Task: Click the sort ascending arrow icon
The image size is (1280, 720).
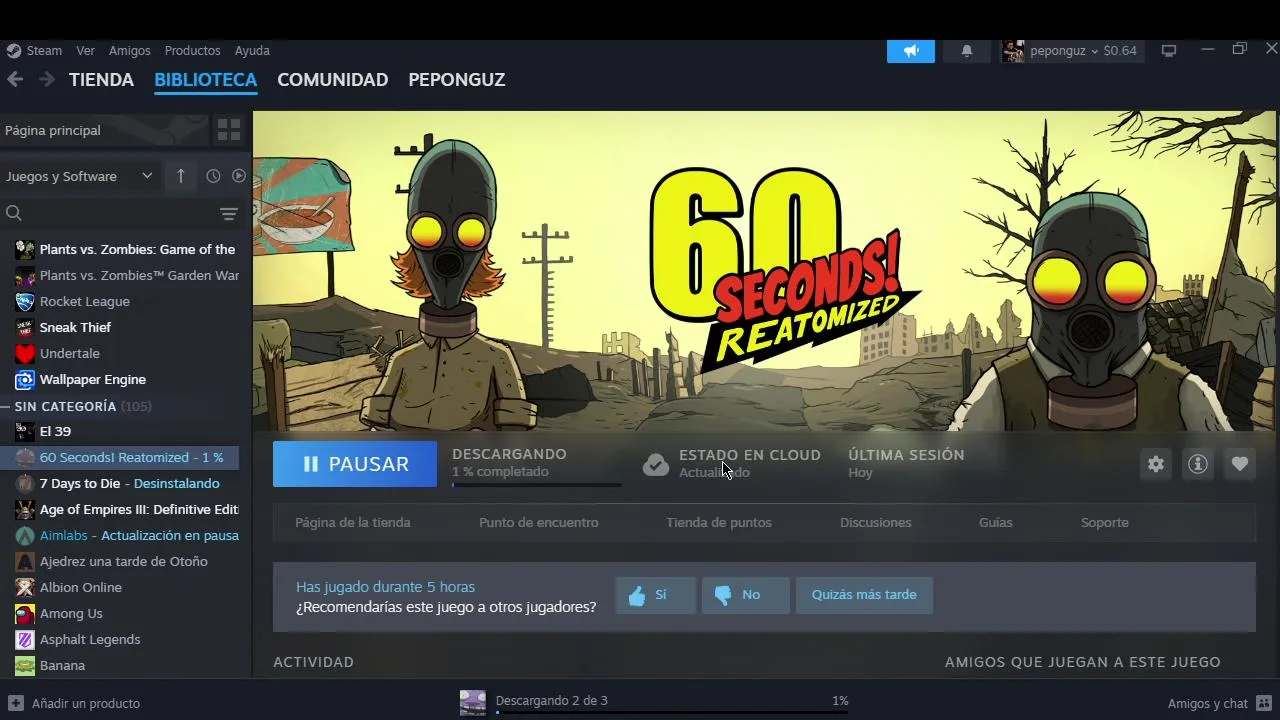Action: (181, 176)
